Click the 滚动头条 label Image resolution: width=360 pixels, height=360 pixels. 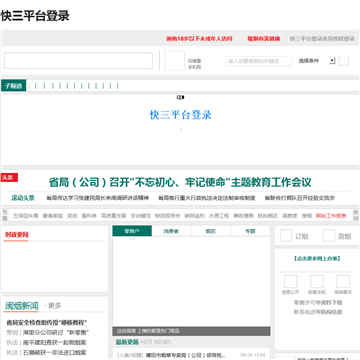[x=23, y=198]
